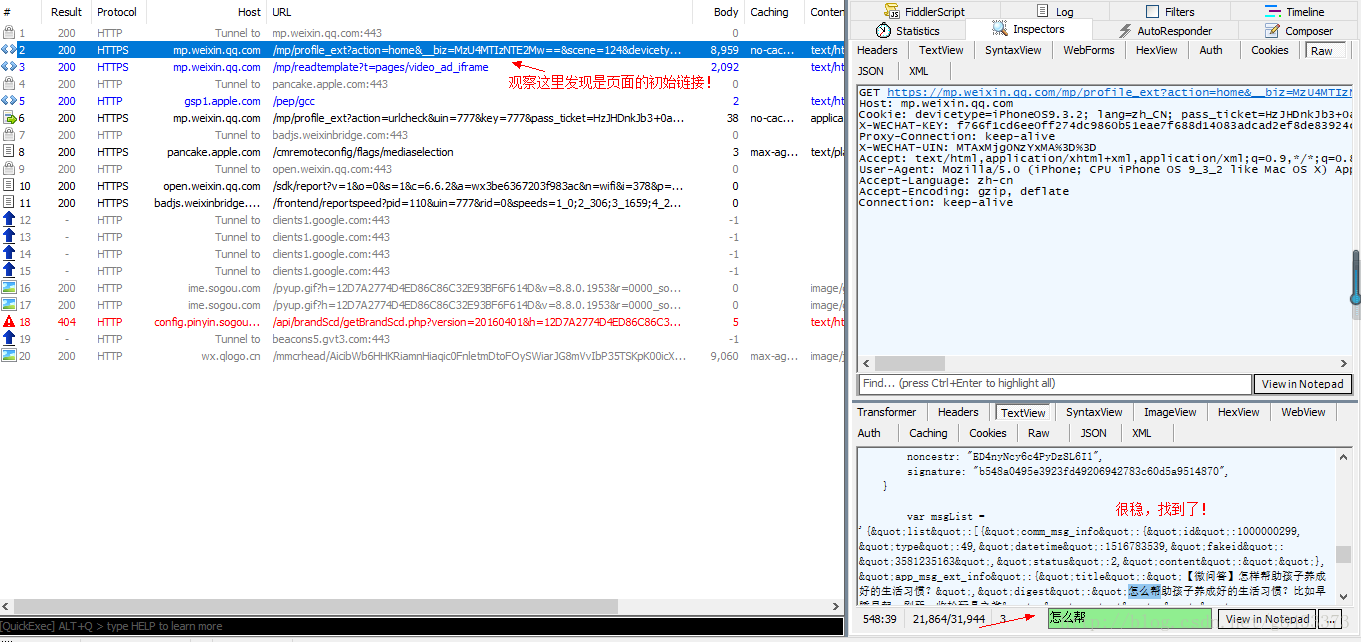Click response pane View in Notepad button
This screenshot has height=642, width=1361.
(1267, 619)
